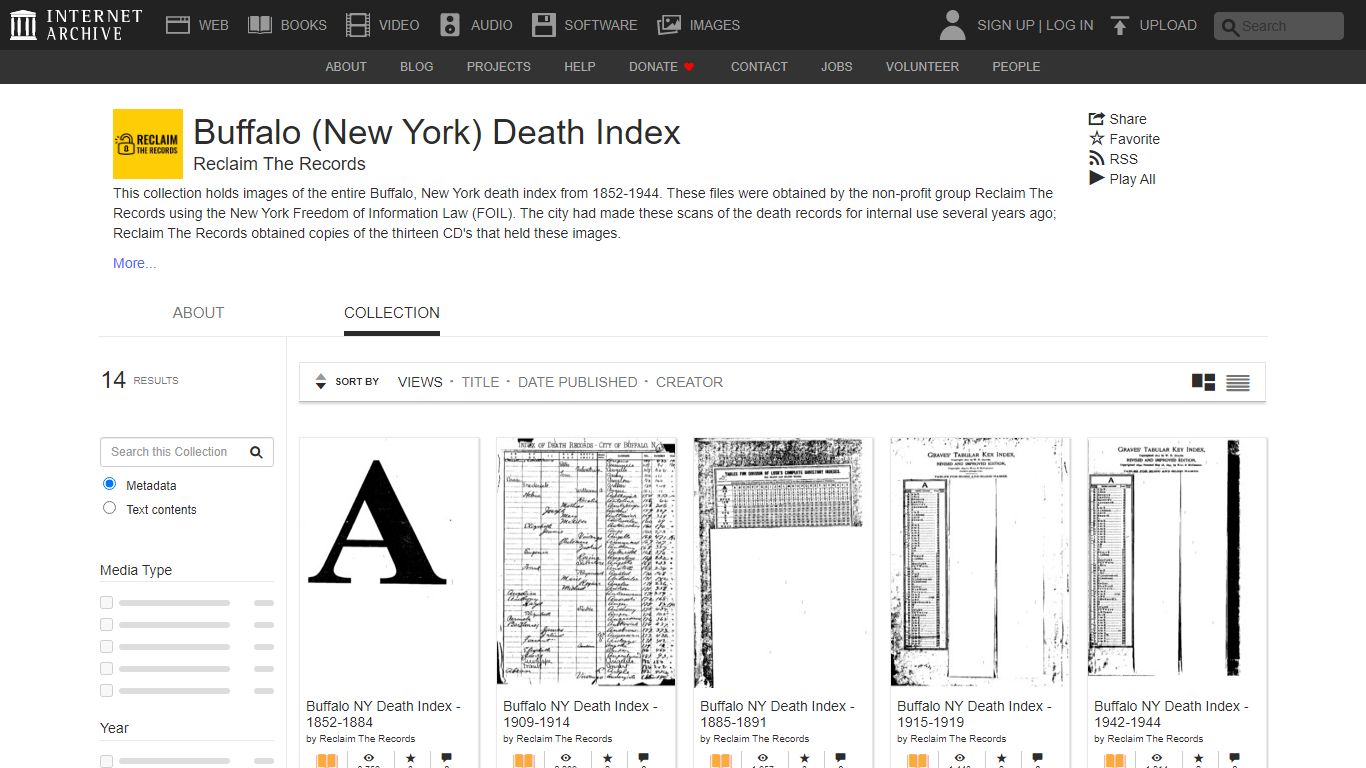Open the Software floppy disk icon
Image resolution: width=1366 pixels, height=768 pixels.
click(543, 25)
